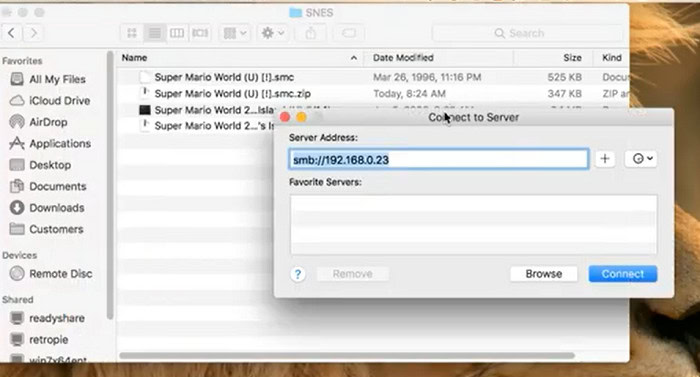Switch Finder to icon view
700x377 pixels.
click(x=132, y=33)
